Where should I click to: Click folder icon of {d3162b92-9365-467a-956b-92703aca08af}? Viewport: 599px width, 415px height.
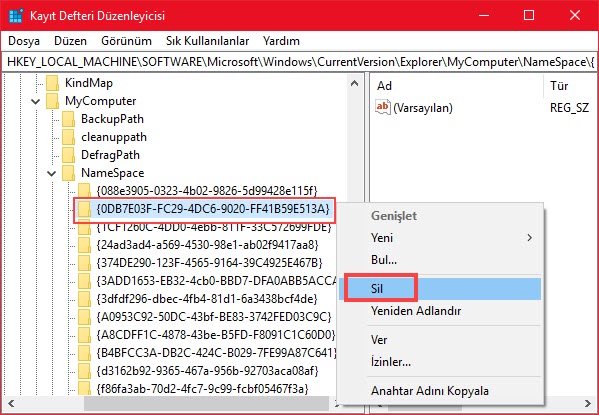pos(84,371)
